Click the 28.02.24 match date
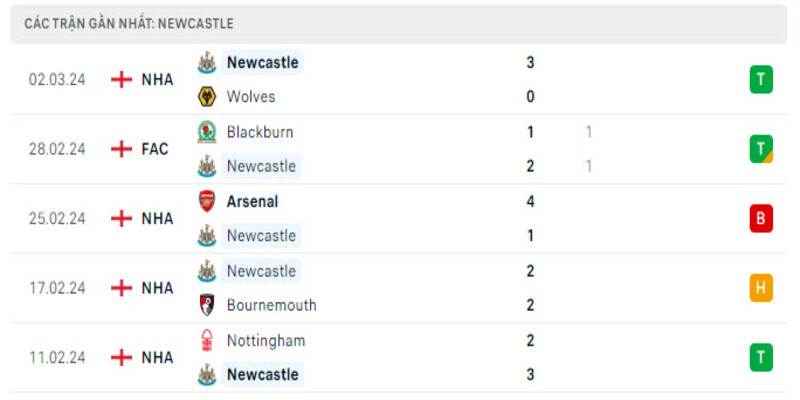 [57, 149]
